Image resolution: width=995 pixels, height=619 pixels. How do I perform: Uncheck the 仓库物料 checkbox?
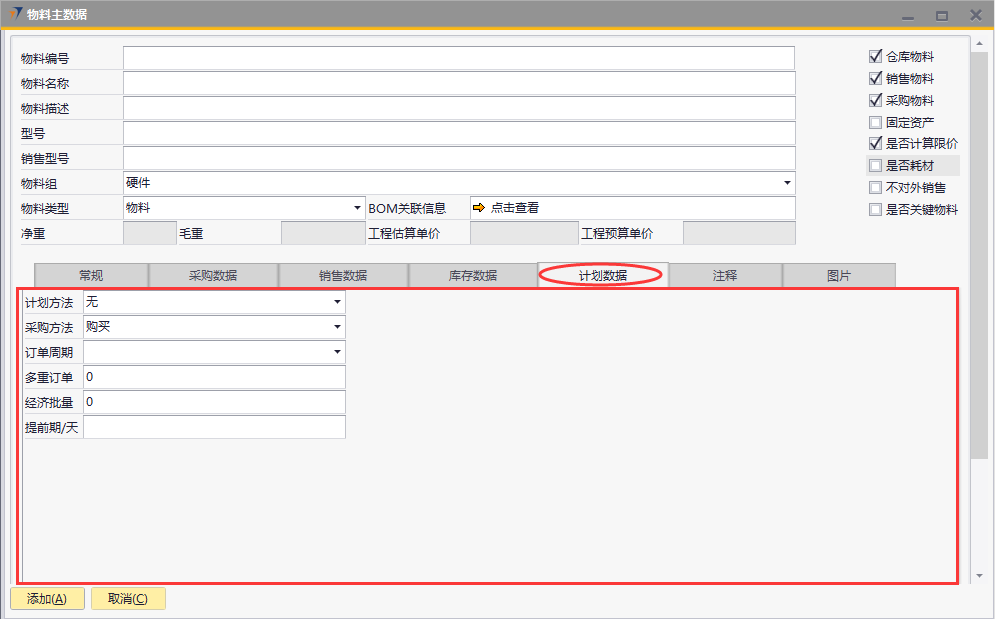[x=876, y=57]
